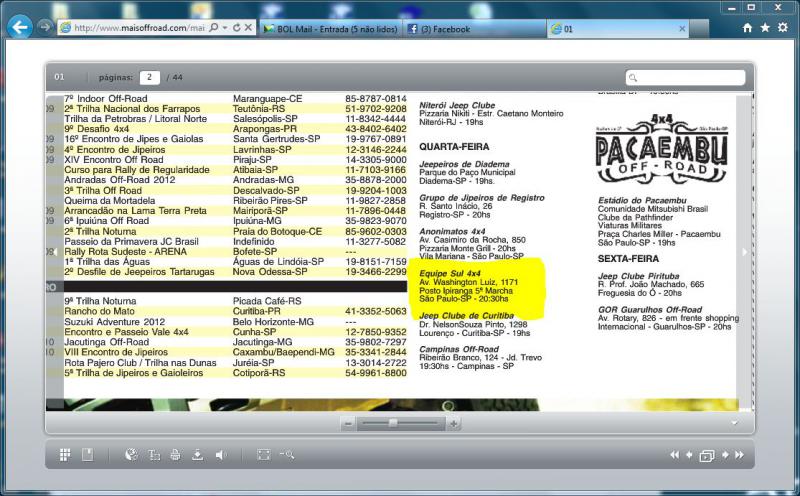Click the Jeep Clube de Curitiba heading
The height and width of the screenshot is (496, 800).
(x=466, y=316)
